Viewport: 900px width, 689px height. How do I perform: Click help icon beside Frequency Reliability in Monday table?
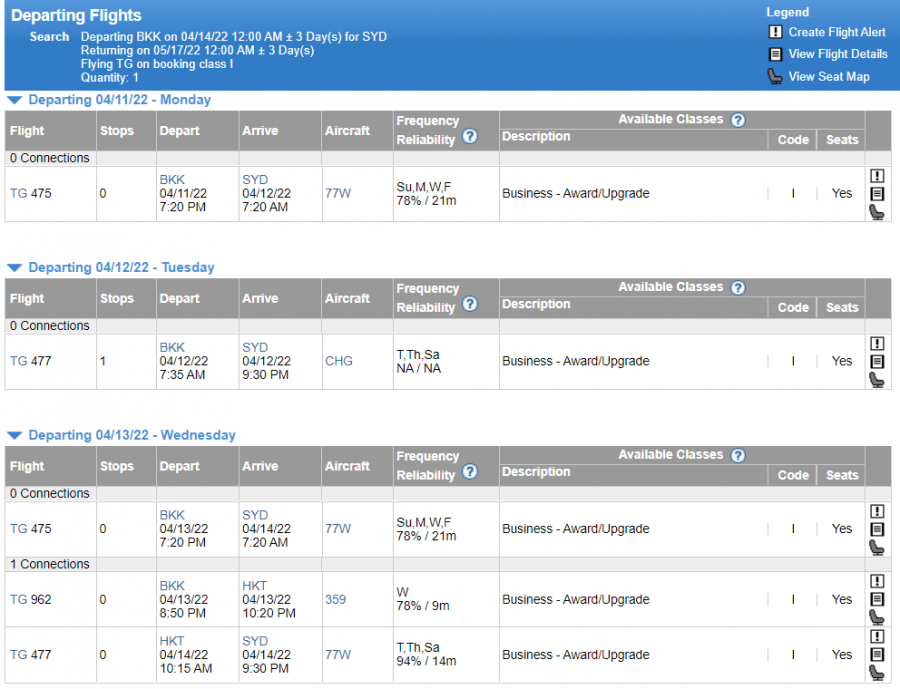coord(470,137)
